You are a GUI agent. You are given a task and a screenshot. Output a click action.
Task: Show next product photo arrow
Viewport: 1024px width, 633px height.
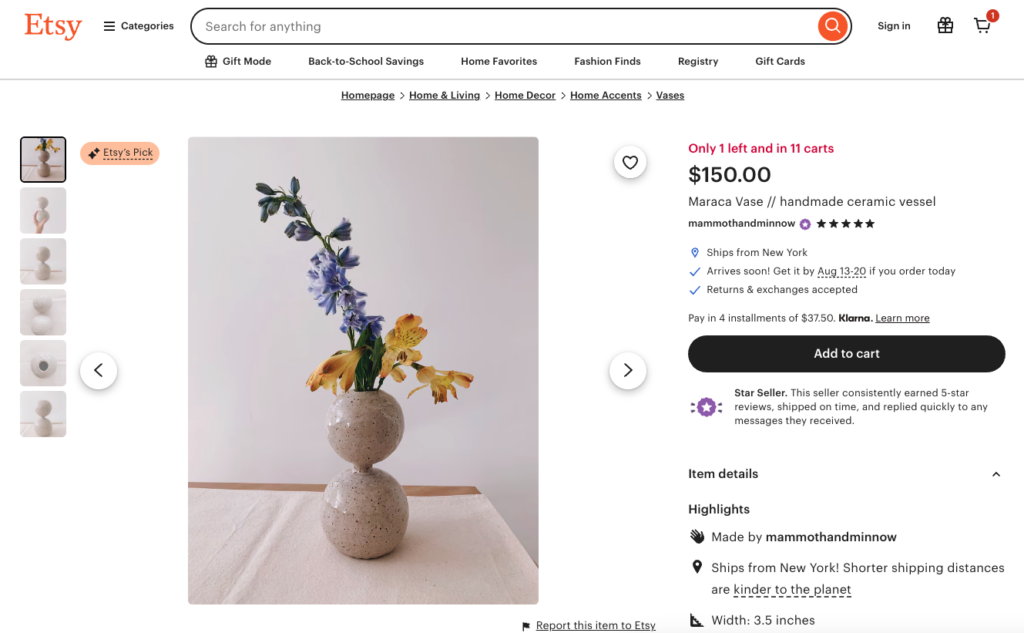click(x=628, y=371)
